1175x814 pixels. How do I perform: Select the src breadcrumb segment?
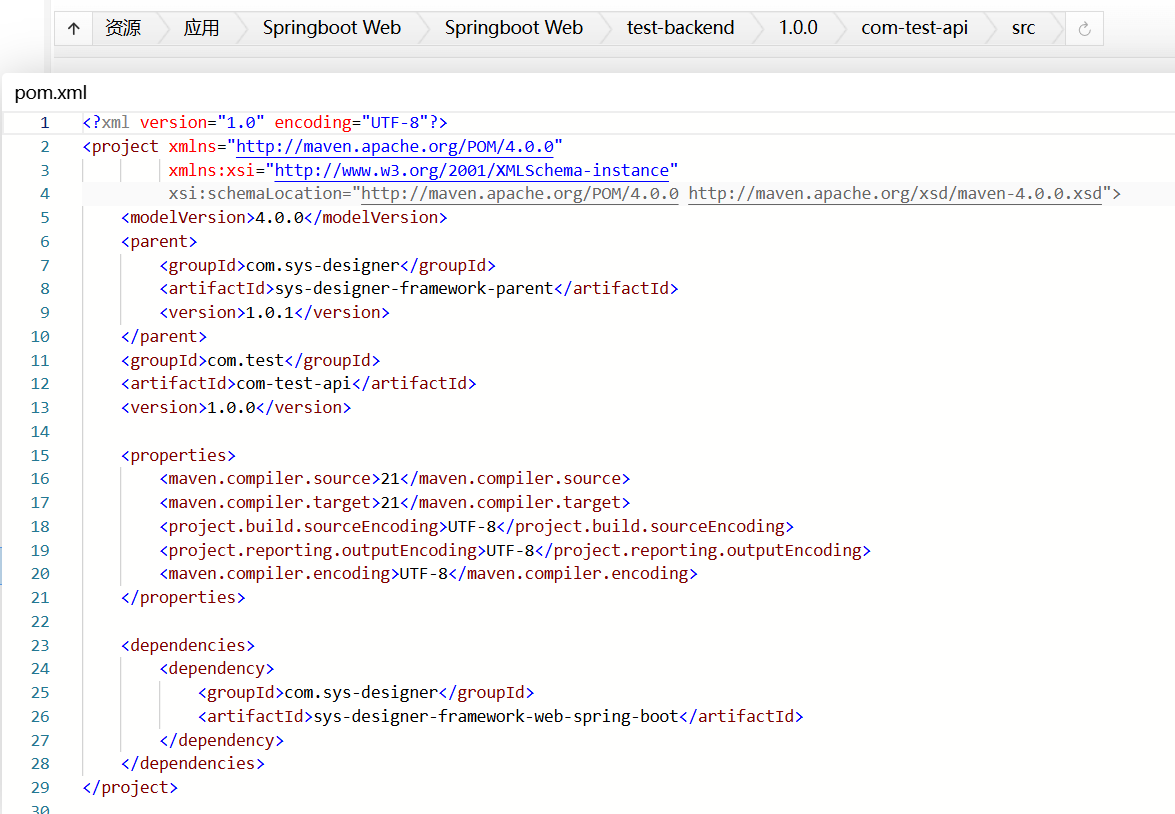tap(1023, 28)
